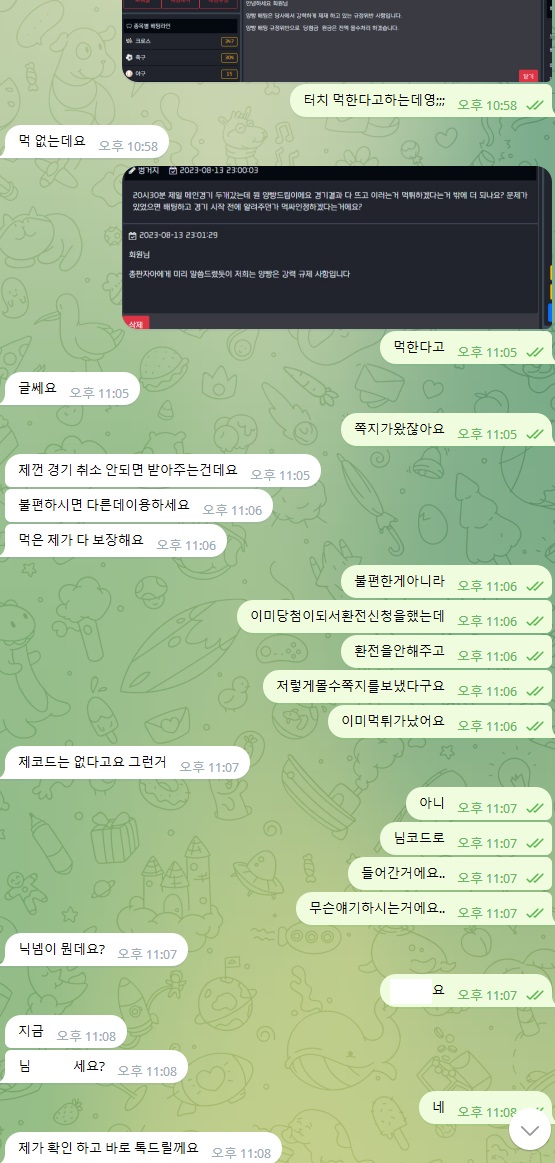Jump to latest messages with down chevron button
Screen dimensions: 555x1163
pyautogui.click(x=530, y=1130)
